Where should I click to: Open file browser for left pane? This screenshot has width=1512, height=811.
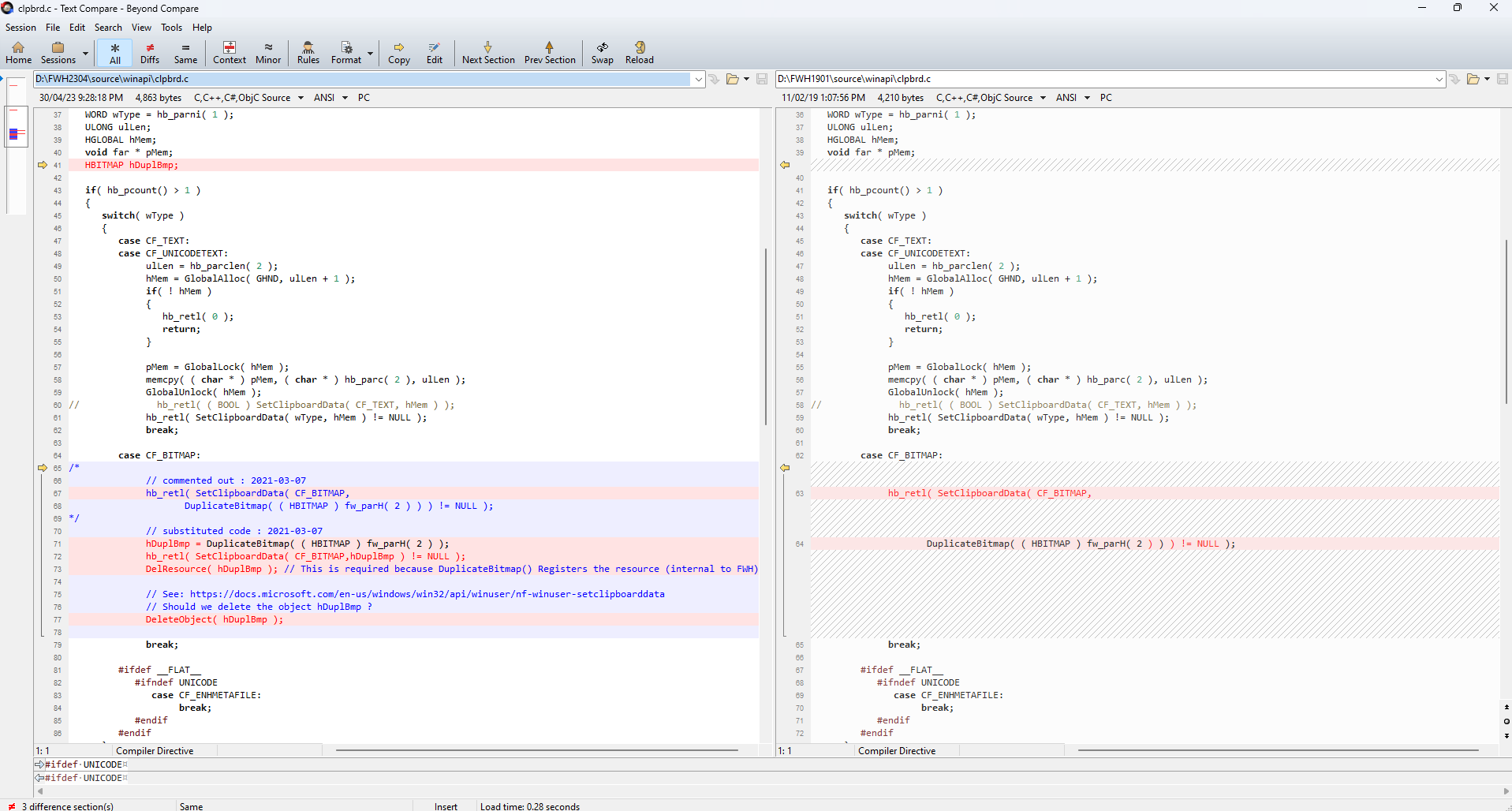pos(733,79)
